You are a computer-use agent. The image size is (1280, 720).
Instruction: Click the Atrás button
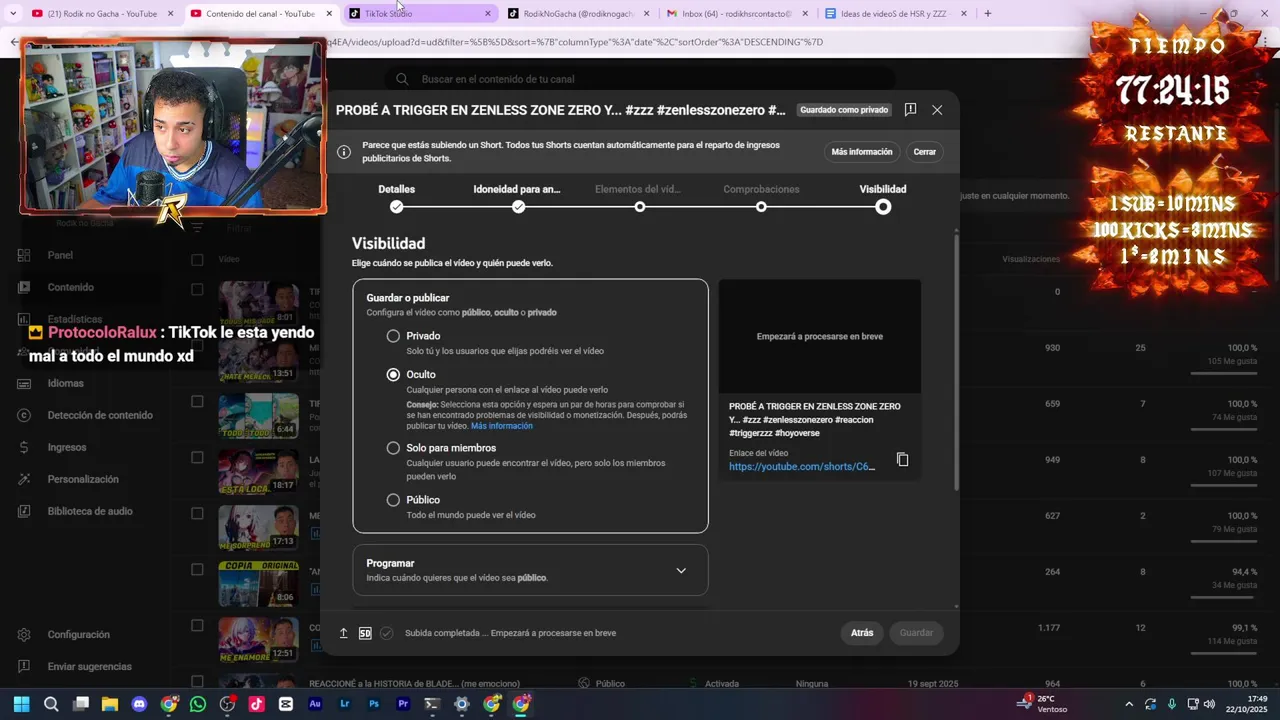pyautogui.click(x=862, y=633)
